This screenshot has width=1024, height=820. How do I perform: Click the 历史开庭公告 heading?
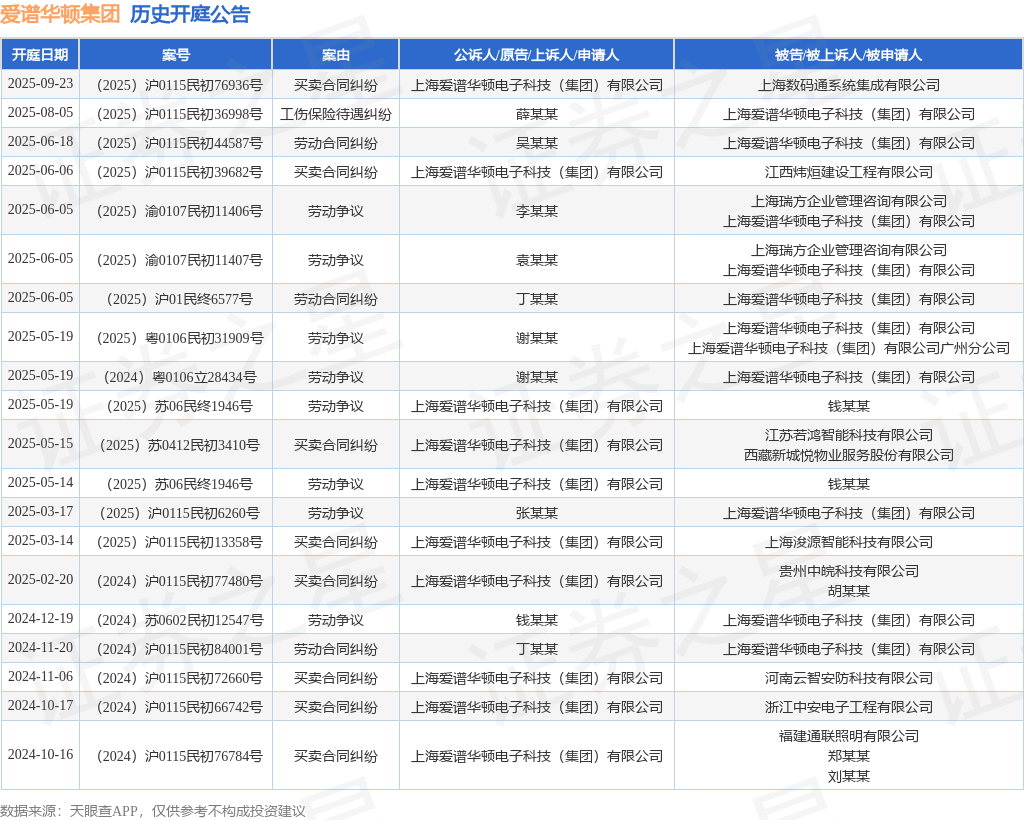pyautogui.click(x=190, y=14)
